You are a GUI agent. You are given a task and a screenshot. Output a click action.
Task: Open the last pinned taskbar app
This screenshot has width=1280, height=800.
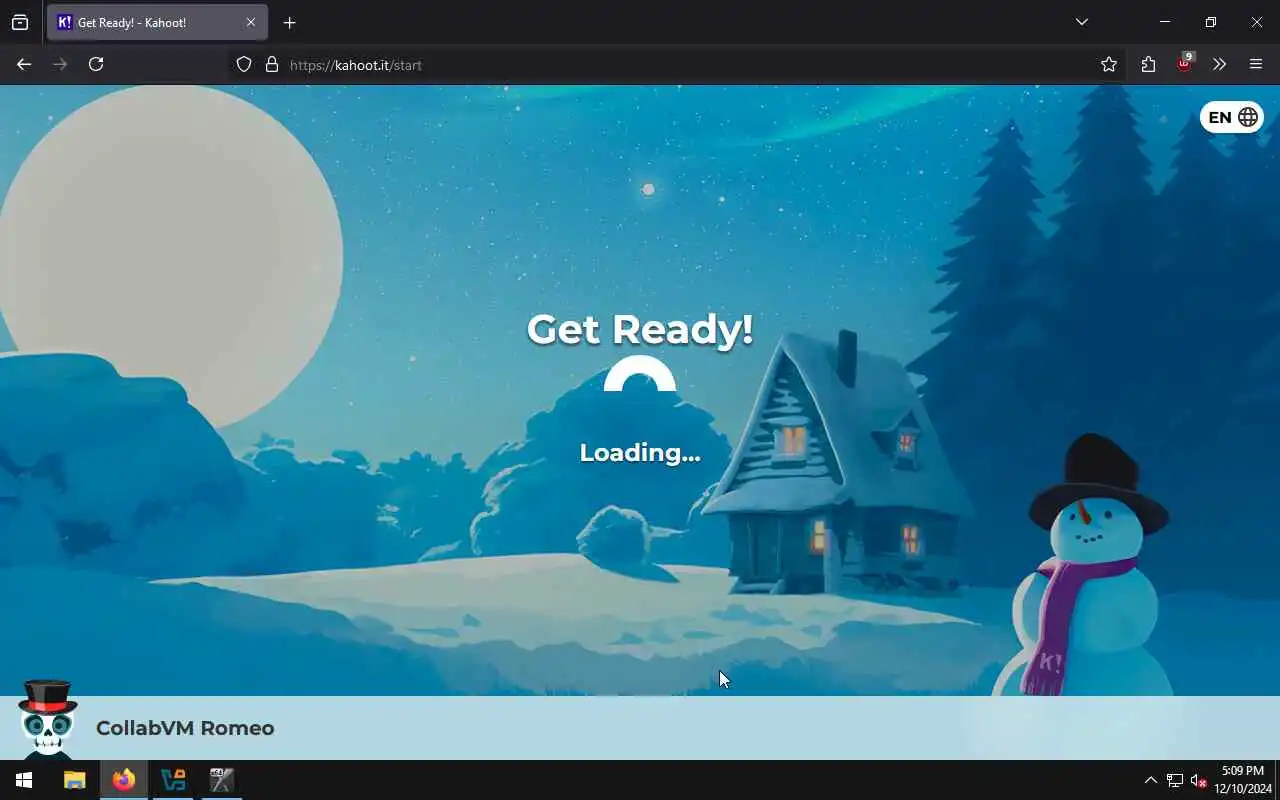click(221, 780)
